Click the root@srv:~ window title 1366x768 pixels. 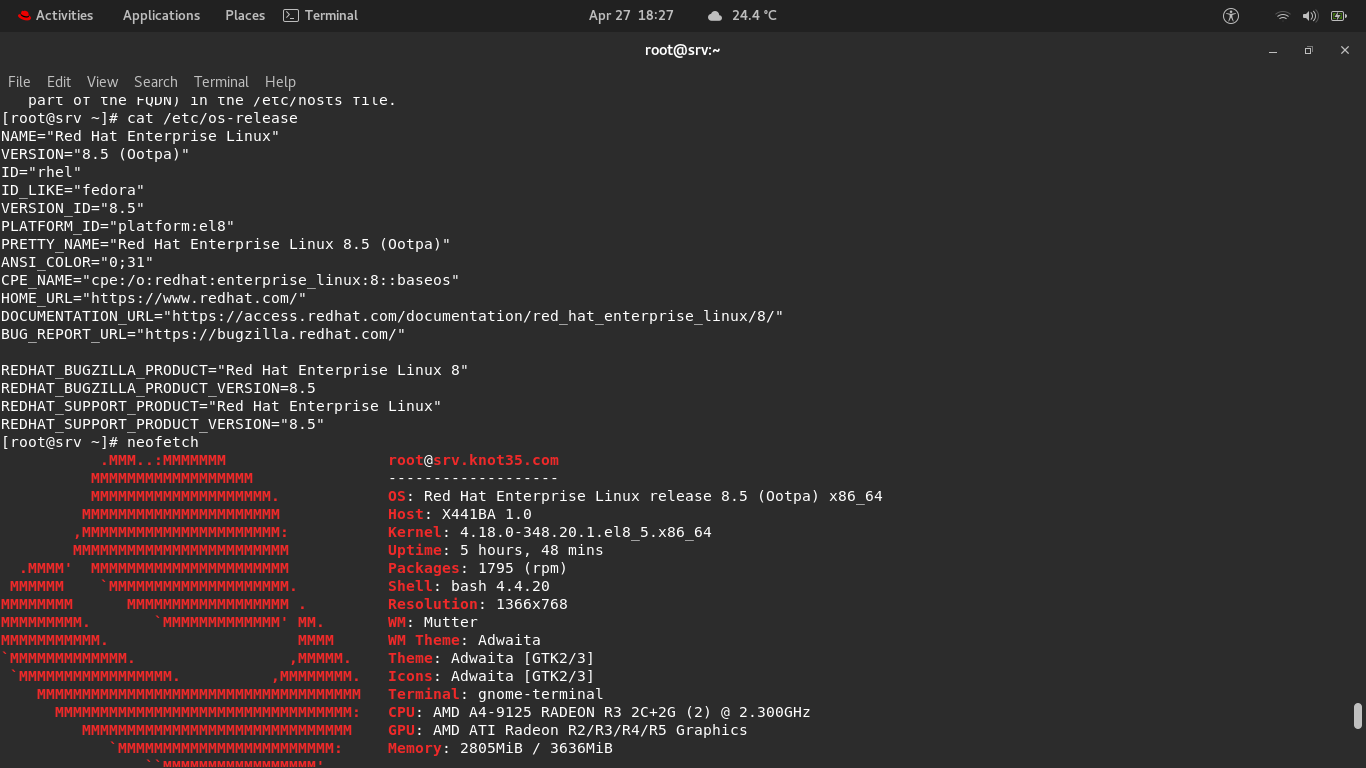pyautogui.click(x=683, y=50)
